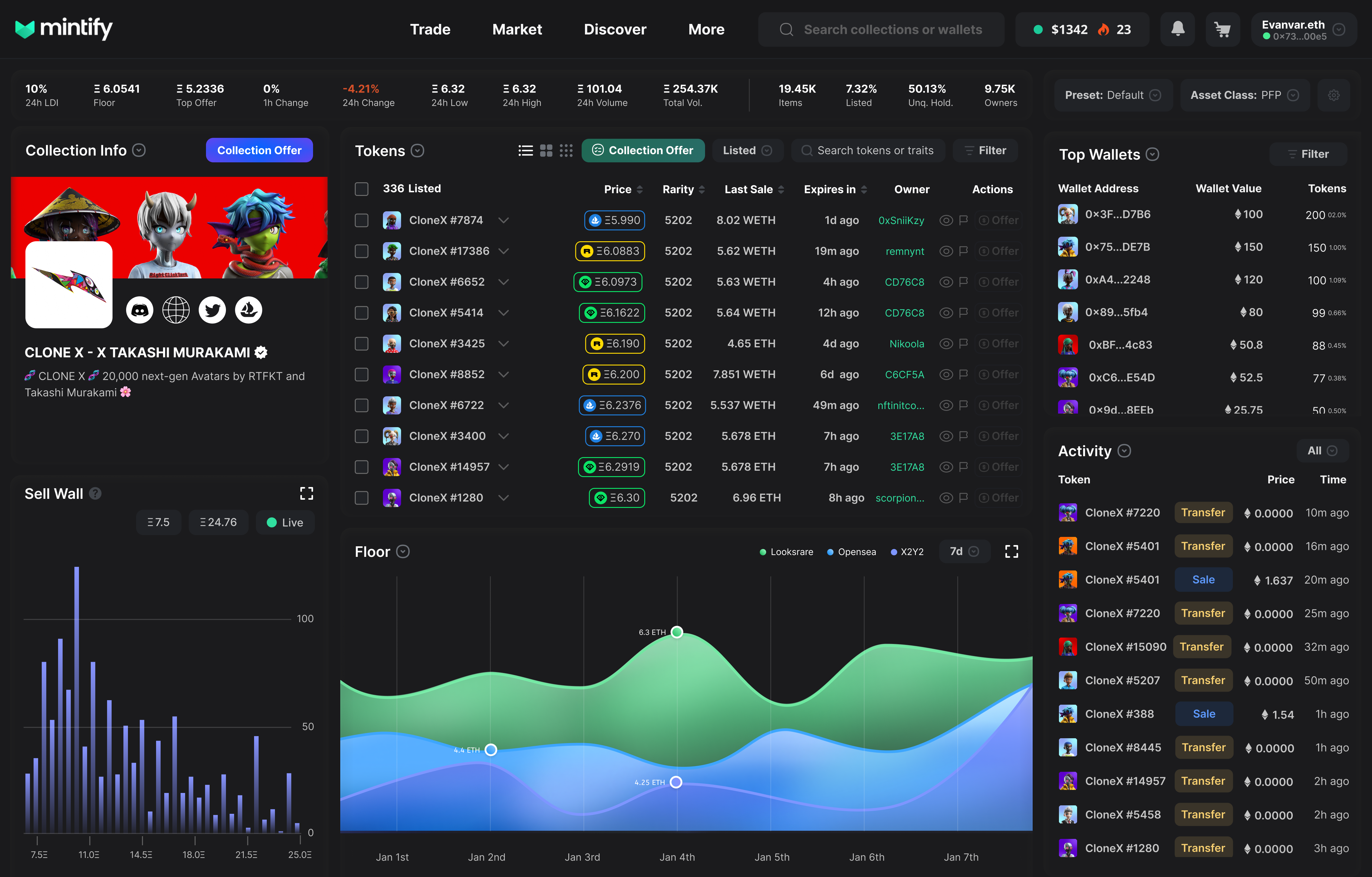
Task: Expand the CloneX #7874 row chevron
Action: (x=504, y=220)
